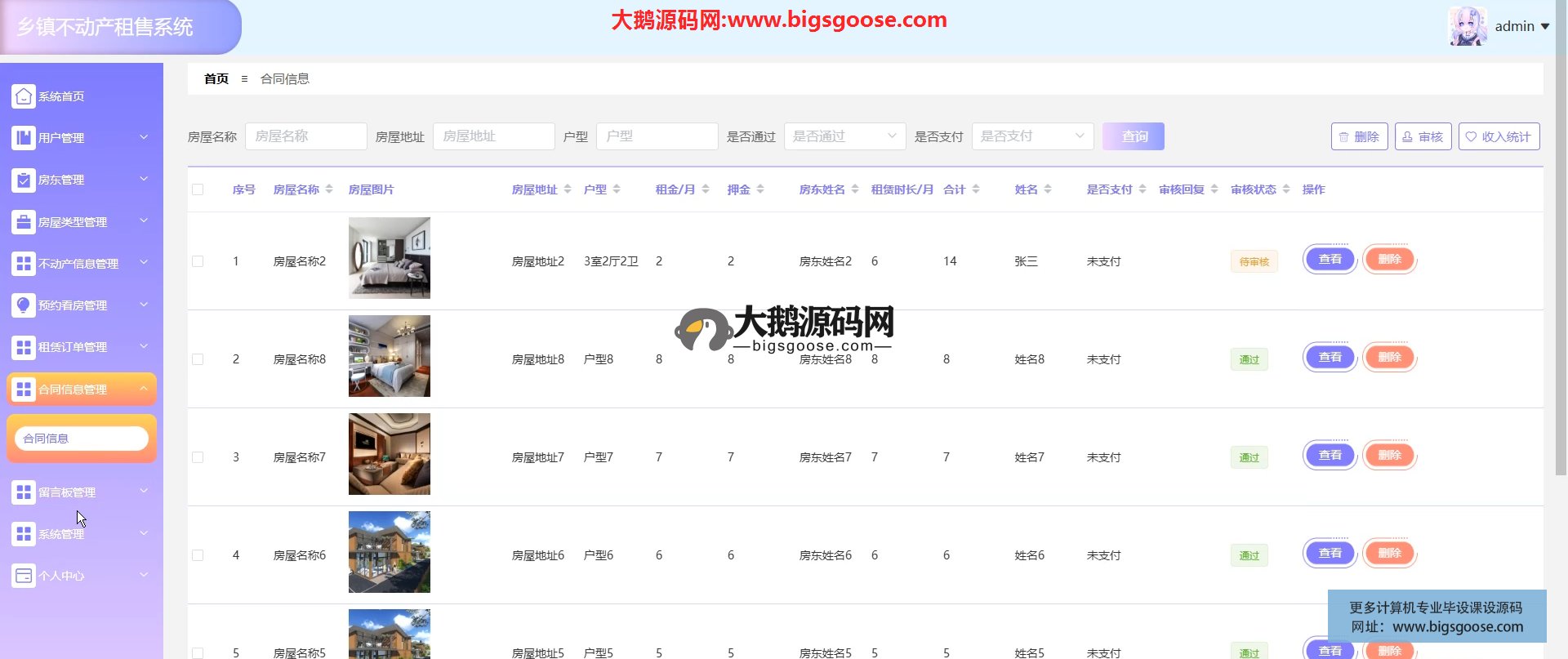
Task: Open the 留言板管理 sidebar menu
Action: coord(81,492)
